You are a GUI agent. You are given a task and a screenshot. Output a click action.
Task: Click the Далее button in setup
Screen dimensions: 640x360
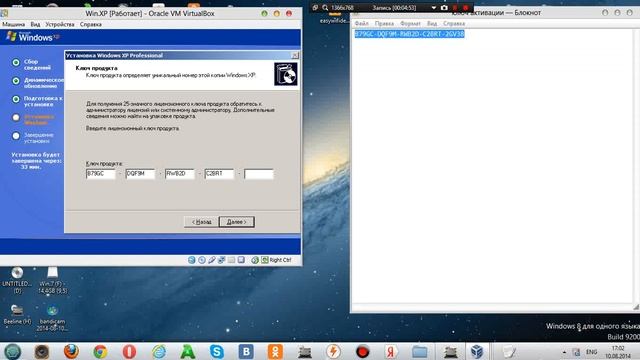click(x=237, y=222)
